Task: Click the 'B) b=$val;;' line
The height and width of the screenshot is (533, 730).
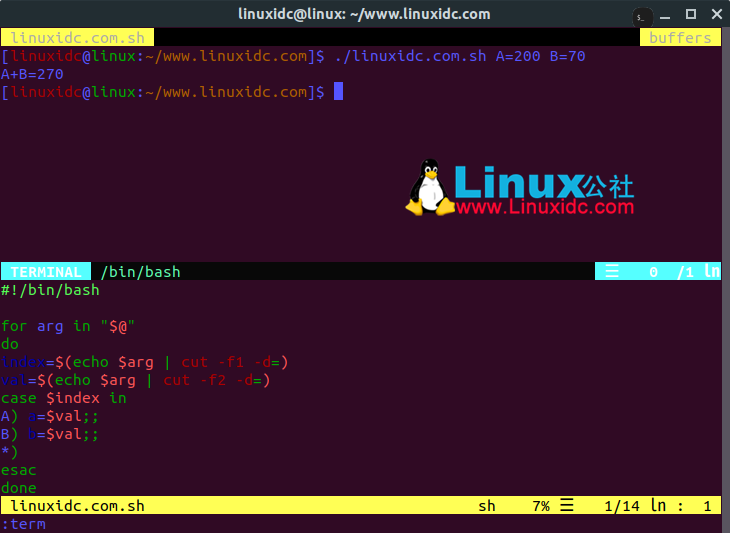Action: pyautogui.click(x=50, y=434)
